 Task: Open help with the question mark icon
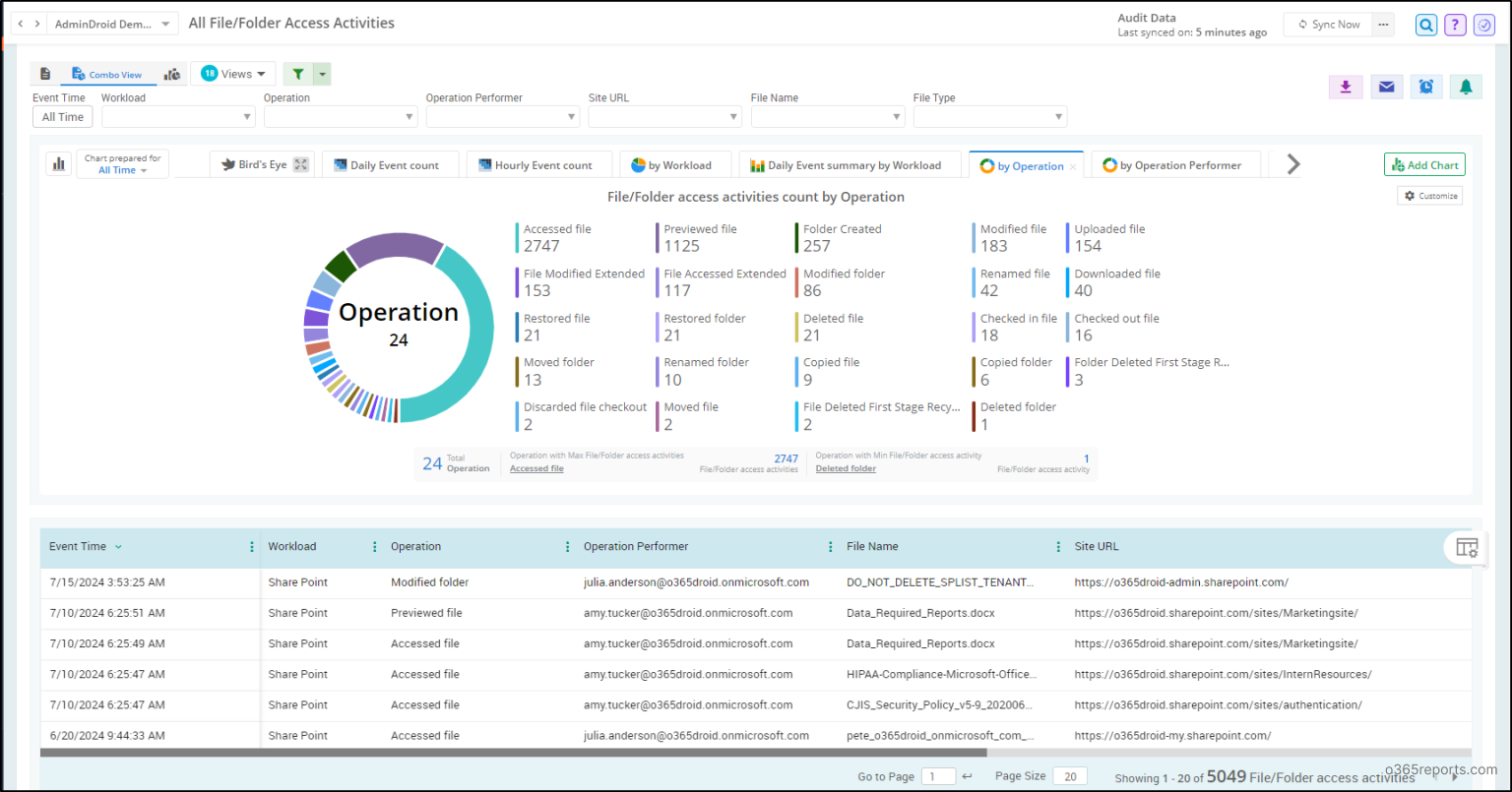[x=1456, y=25]
